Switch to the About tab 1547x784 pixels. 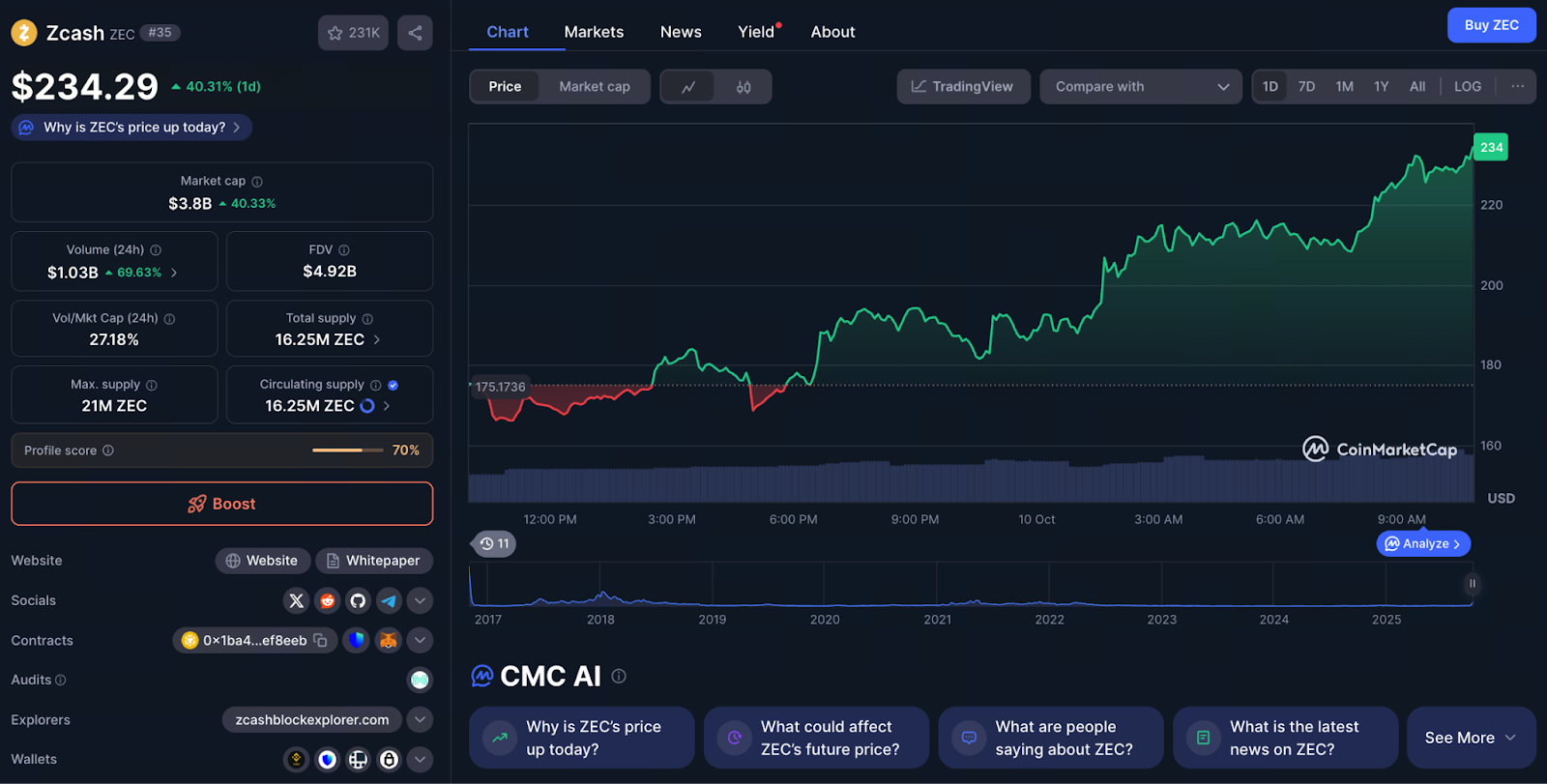832,32
